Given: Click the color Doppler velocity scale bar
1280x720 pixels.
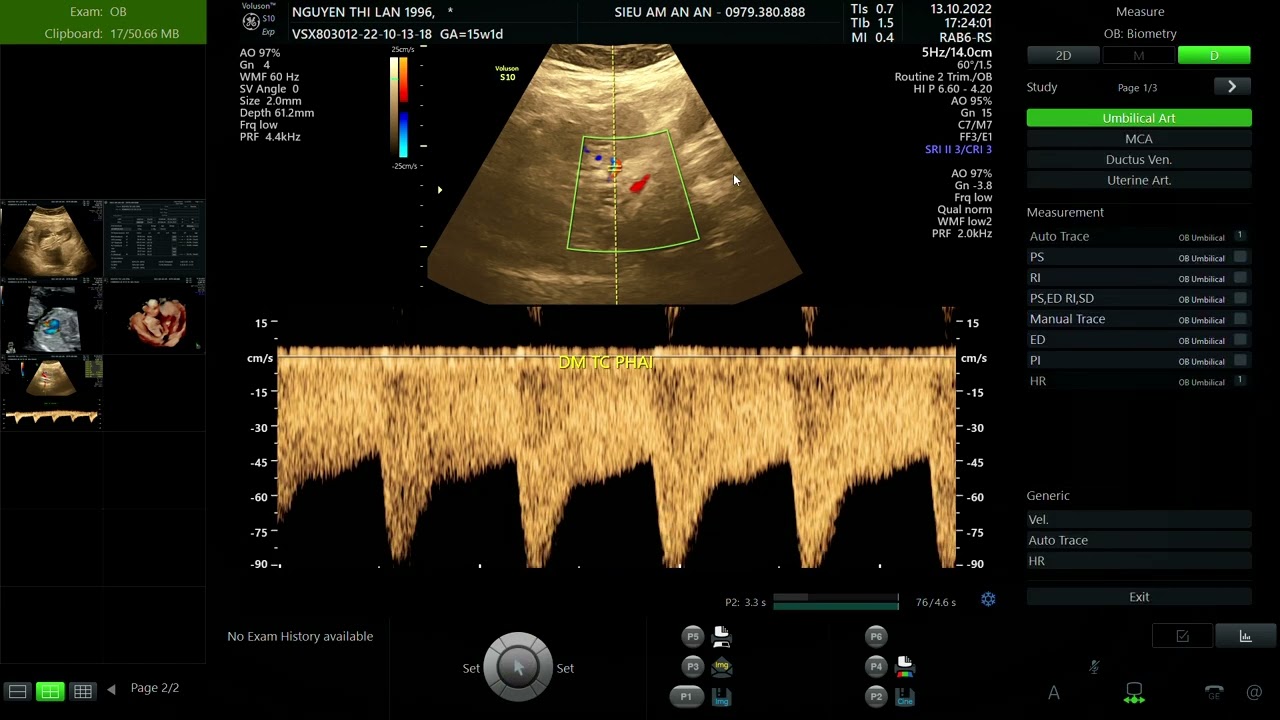Looking at the screenshot, I should [403, 108].
